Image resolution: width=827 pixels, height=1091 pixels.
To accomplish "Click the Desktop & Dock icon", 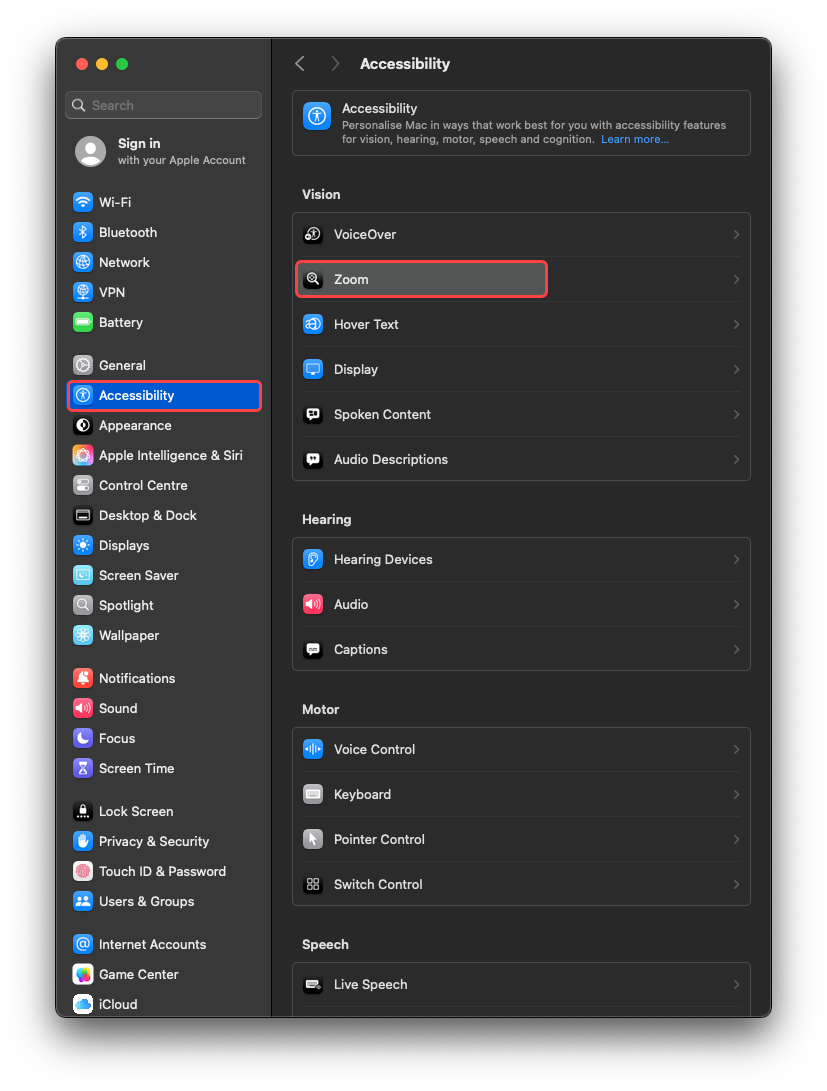I will pos(83,516).
